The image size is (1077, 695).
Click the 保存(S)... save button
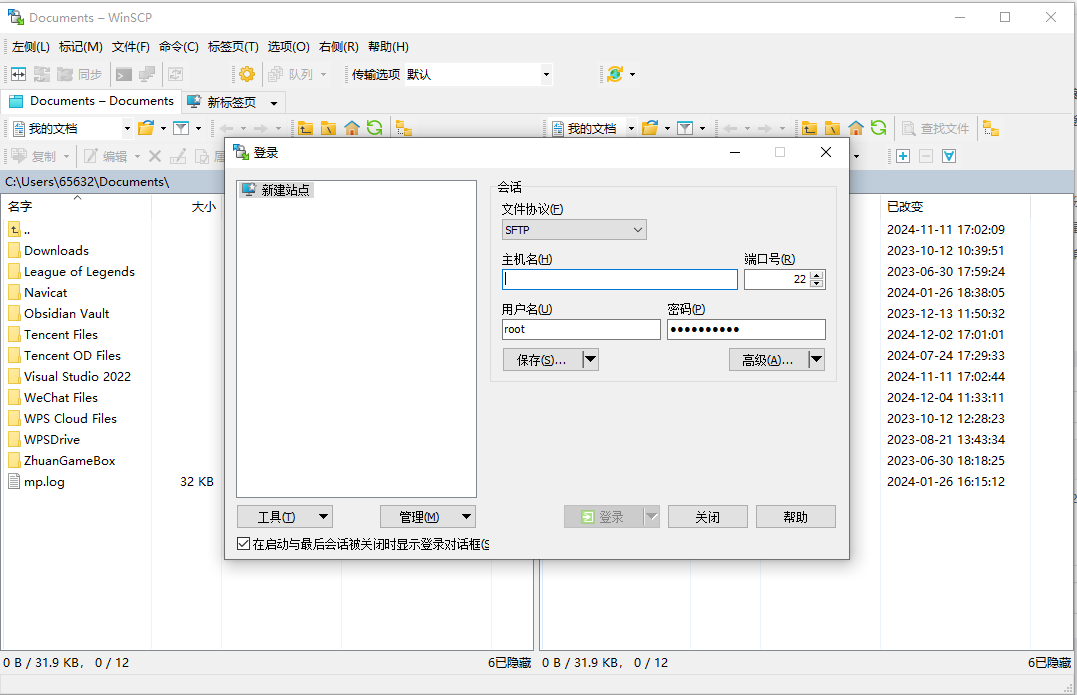(x=542, y=359)
